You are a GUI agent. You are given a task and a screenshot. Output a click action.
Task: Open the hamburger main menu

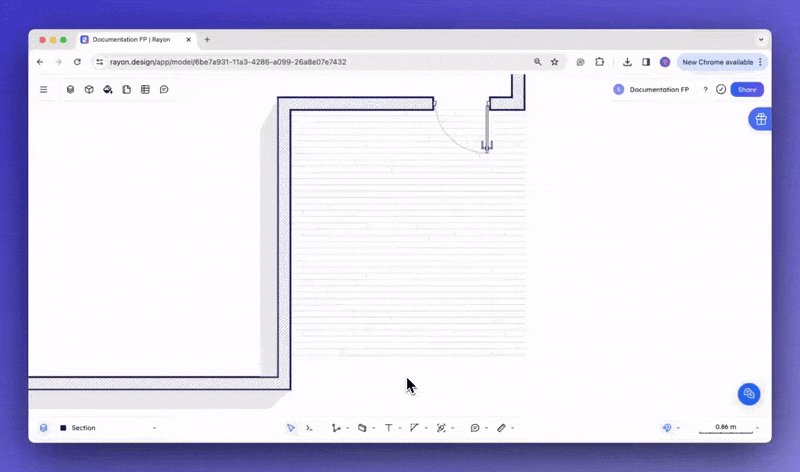pyautogui.click(x=43, y=89)
